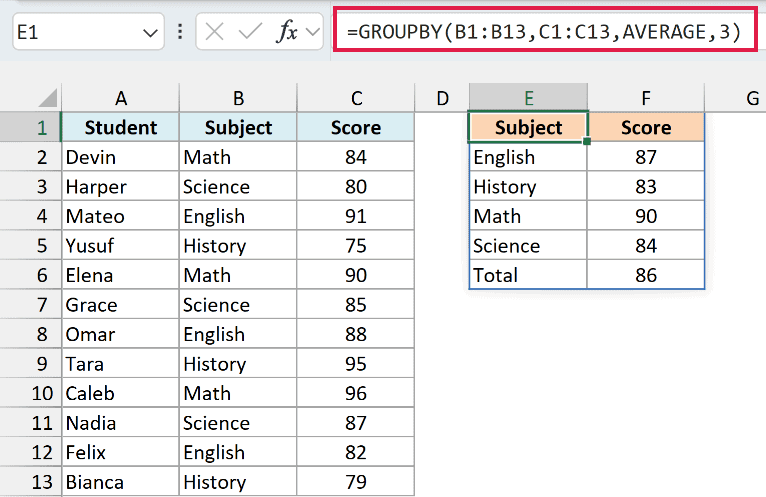Select column C header
This screenshot has height=497, width=766.
click(356, 98)
